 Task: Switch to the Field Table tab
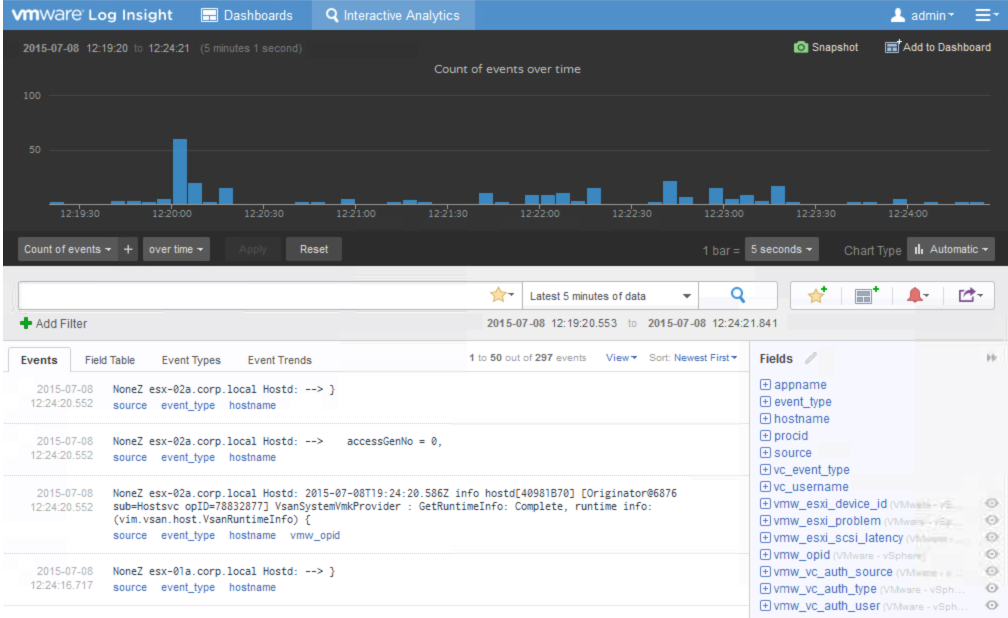coord(110,360)
